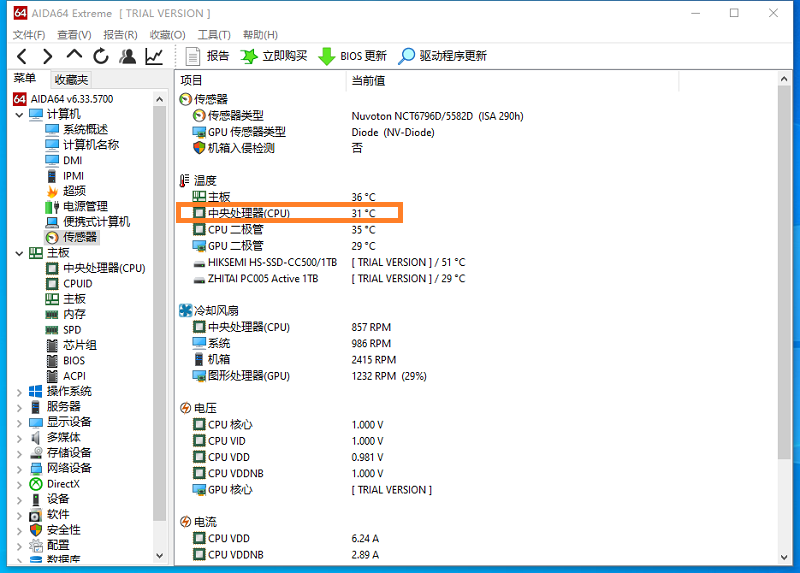Image resolution: width=800 pixels, height=573 pixels.
Task: Open the graph chart toolbar icon
Action: pyautogui.click(x=154, y=56)
